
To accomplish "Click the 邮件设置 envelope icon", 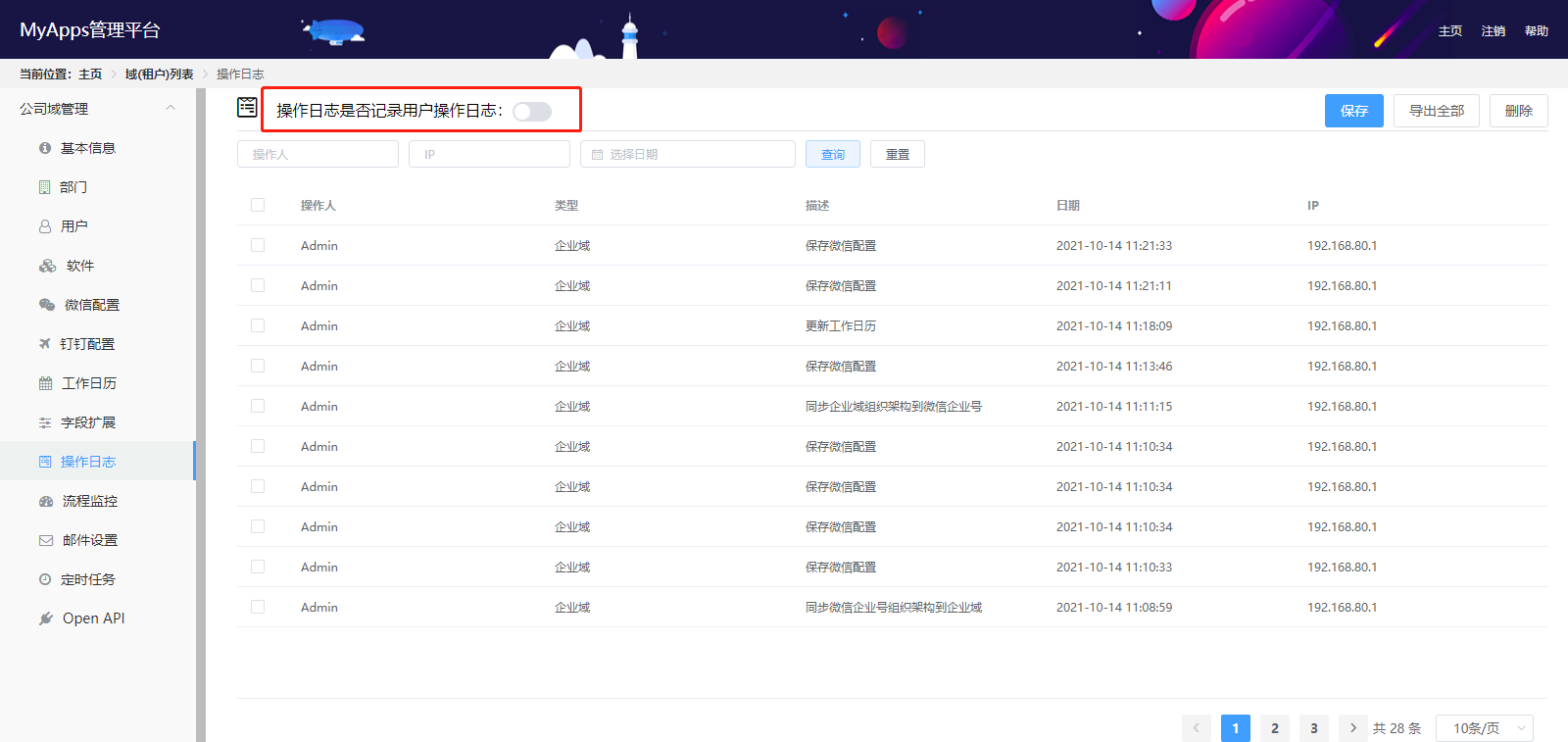I will [46, 540].
